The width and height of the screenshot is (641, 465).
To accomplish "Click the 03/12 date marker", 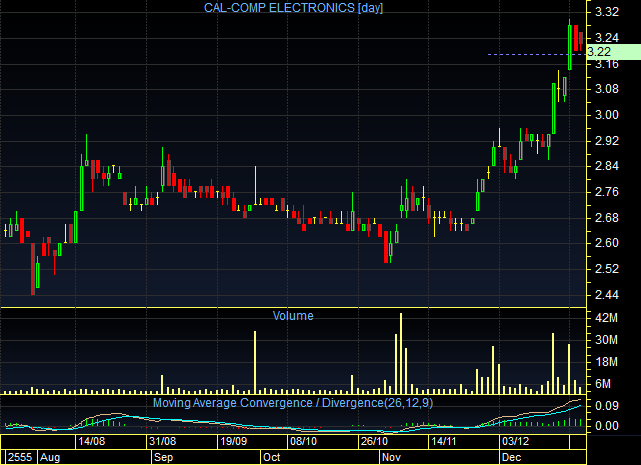I will 515,441.
